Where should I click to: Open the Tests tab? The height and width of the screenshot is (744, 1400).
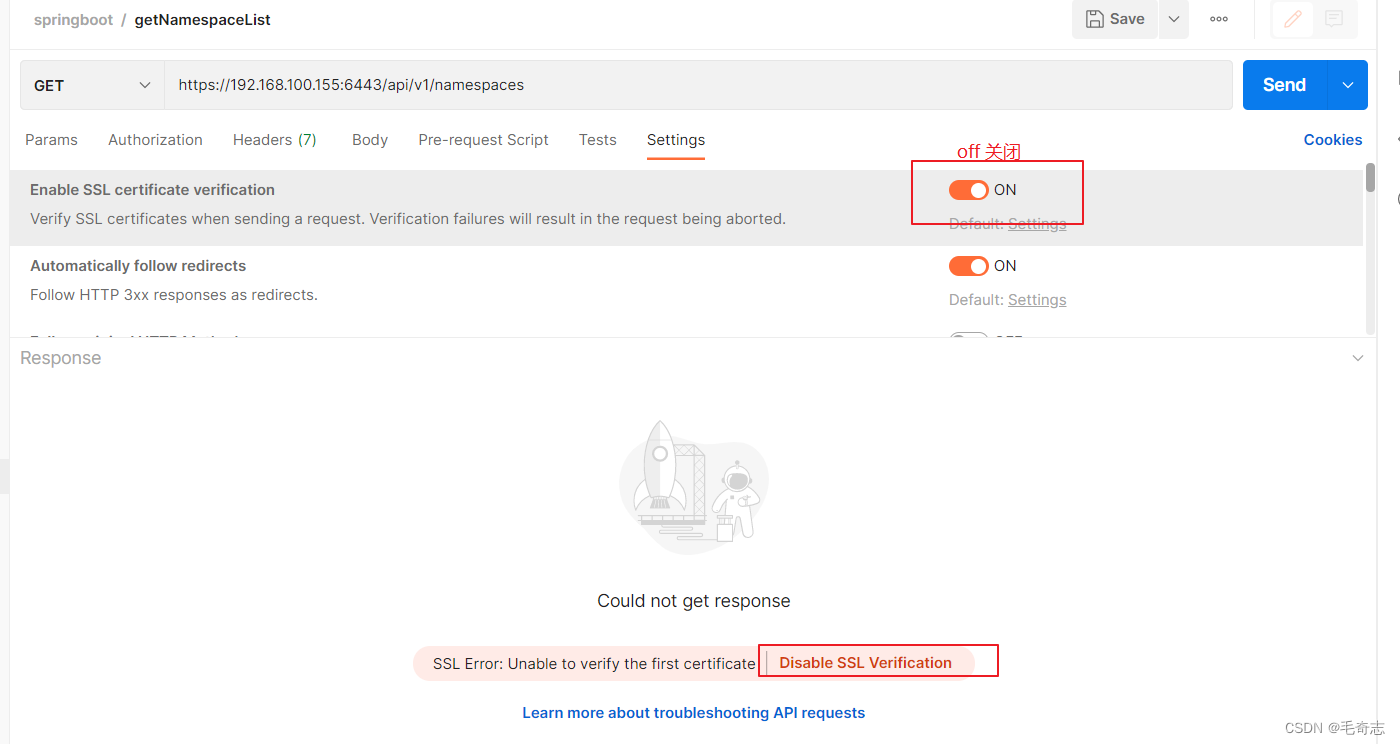pos(597,140)
